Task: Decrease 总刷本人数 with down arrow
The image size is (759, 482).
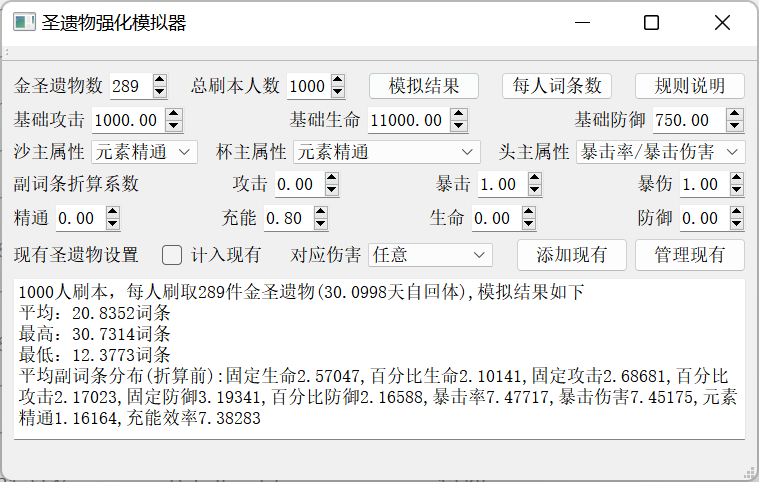Action: pyautogui.click(x=337, y=92)
